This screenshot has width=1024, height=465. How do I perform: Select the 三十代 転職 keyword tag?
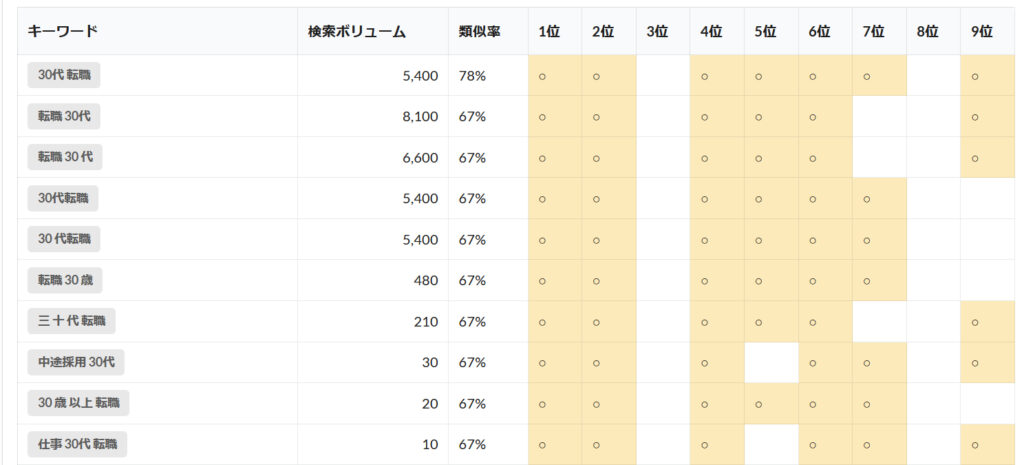72,321
